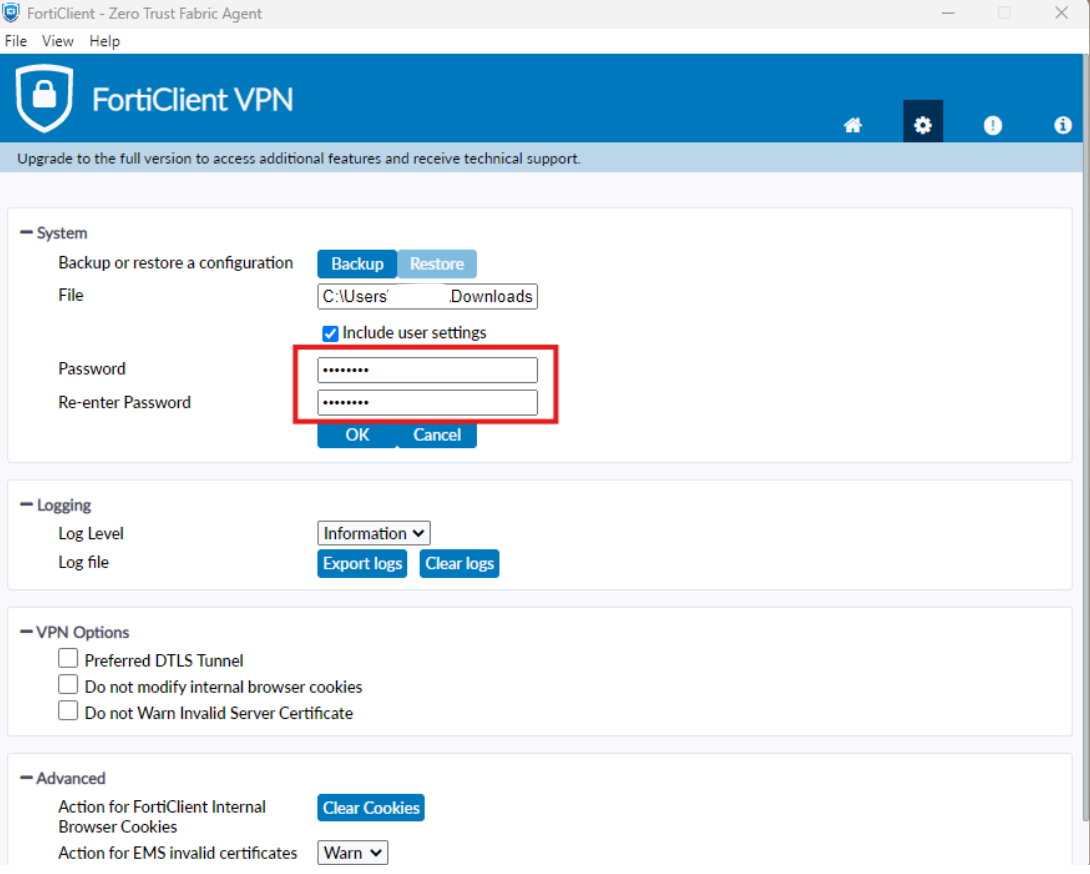
Task: Click 'Action for EMS invalid certificates' label
Action: coord(178,853)
